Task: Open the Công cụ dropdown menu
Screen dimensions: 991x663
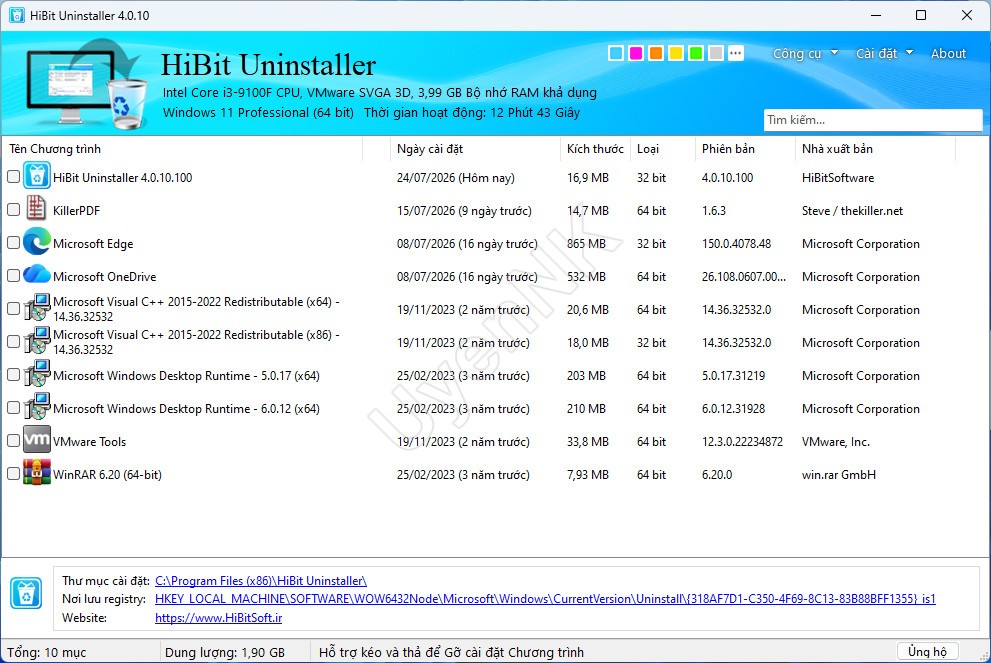Action: pos(805,53)
